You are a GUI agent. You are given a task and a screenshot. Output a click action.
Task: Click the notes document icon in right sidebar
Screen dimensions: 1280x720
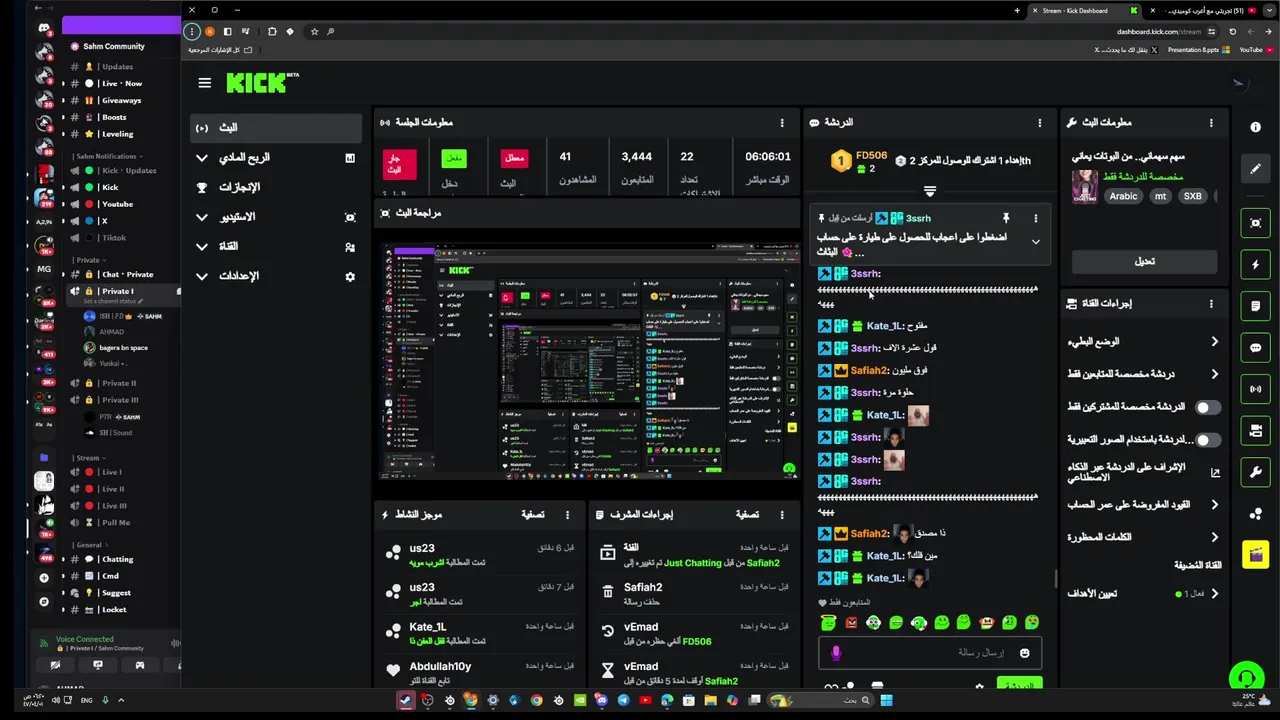tap(1256, 306)
